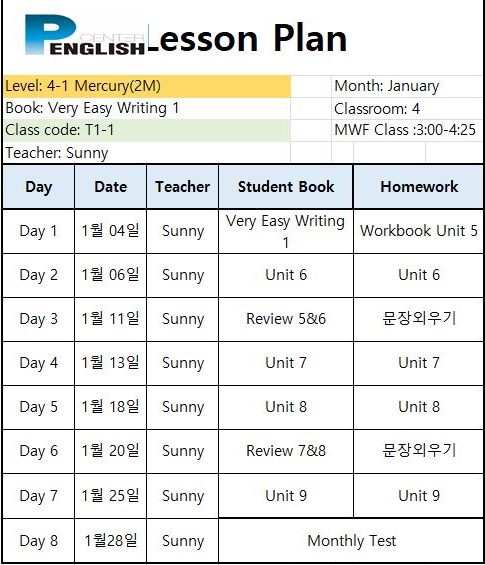
Task: Click the Homework column header
Action: click(x=419, y=187)
